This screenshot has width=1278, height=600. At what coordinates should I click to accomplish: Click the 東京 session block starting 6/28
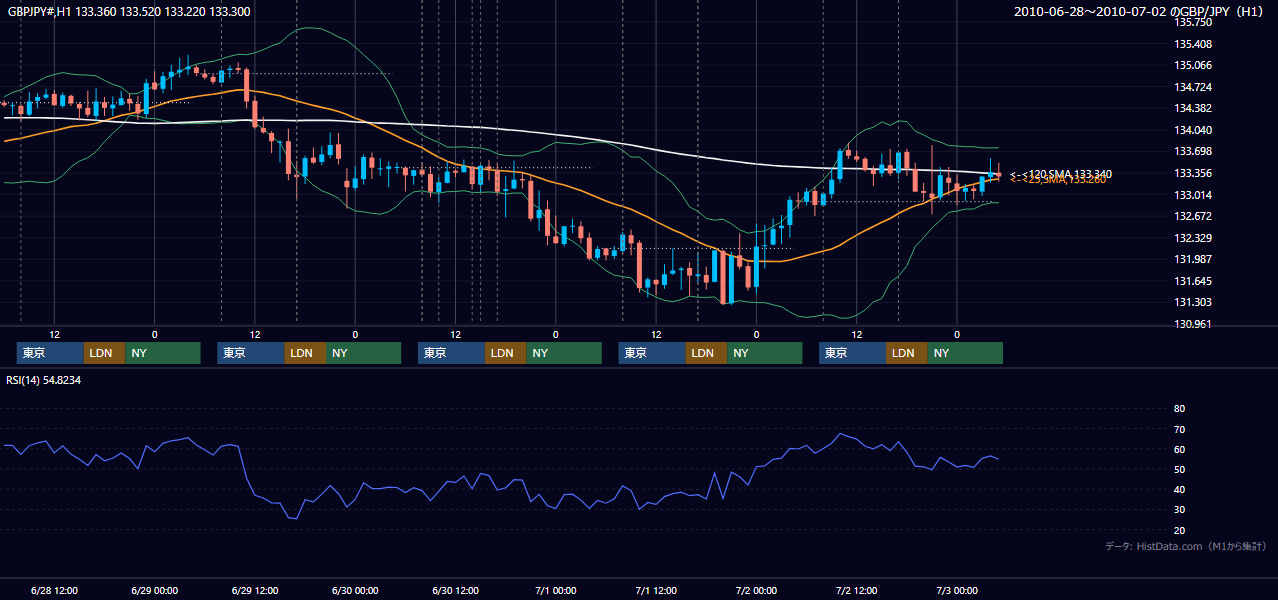click(50, 353)
